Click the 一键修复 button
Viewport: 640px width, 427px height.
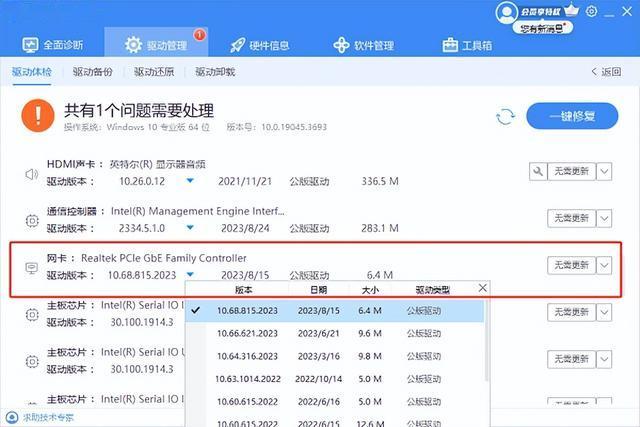(x=572, y=116)
